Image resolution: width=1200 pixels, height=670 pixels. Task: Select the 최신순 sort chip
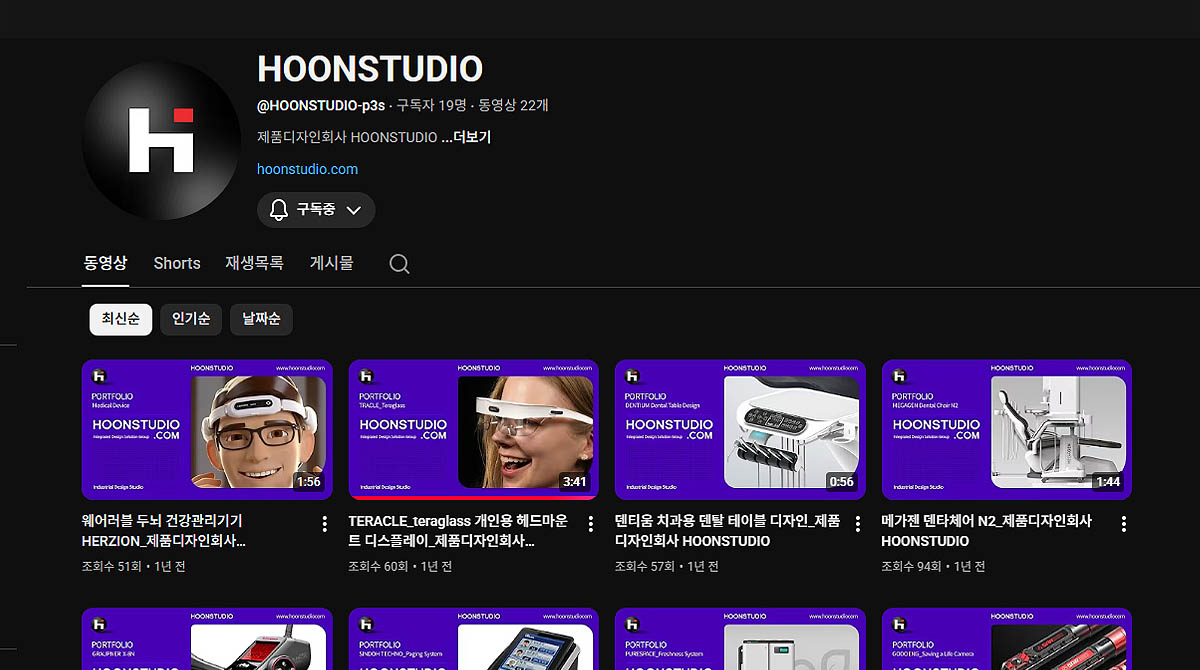pos(120,320)
